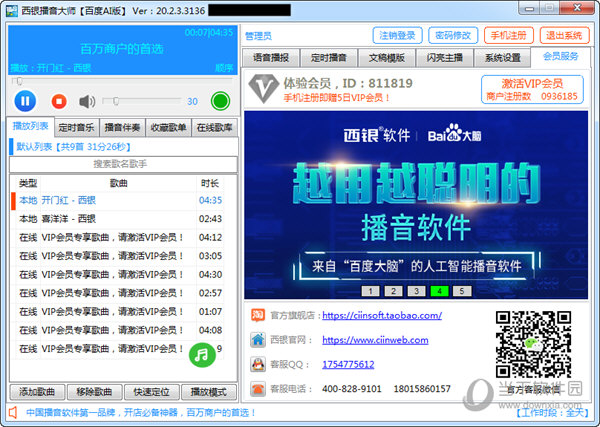Click the 快速定位 button
The width and height of the screenshot is (600, 427).
tap(152, 392)
